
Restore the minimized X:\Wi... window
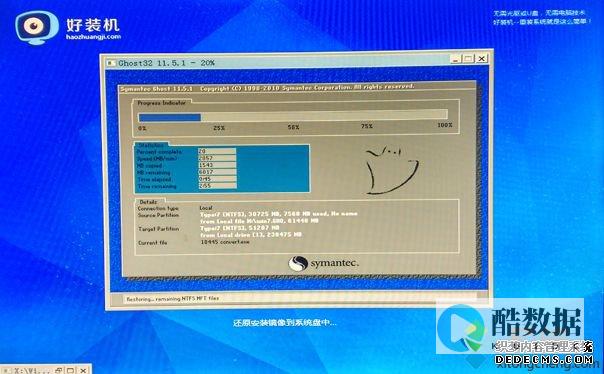pos(59,371)
